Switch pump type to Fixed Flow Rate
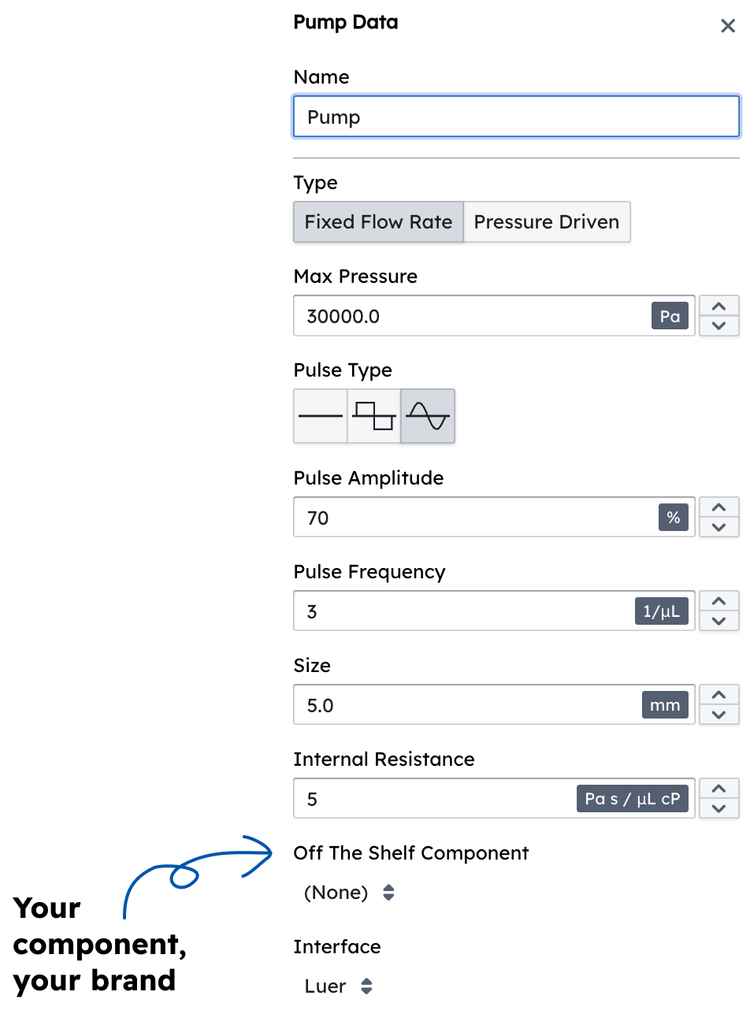This screenshot has width=750, height=1025. pyautogui.click(x=378, y=222)
